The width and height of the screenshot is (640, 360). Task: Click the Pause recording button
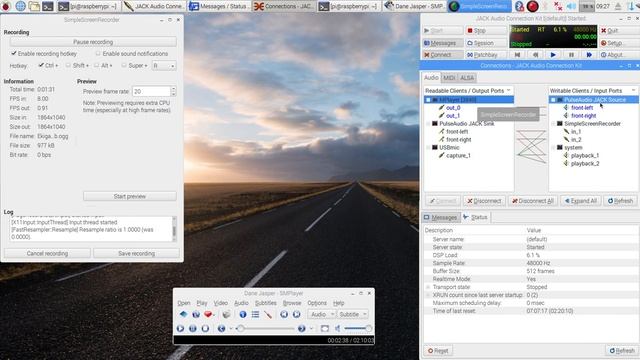93,42
